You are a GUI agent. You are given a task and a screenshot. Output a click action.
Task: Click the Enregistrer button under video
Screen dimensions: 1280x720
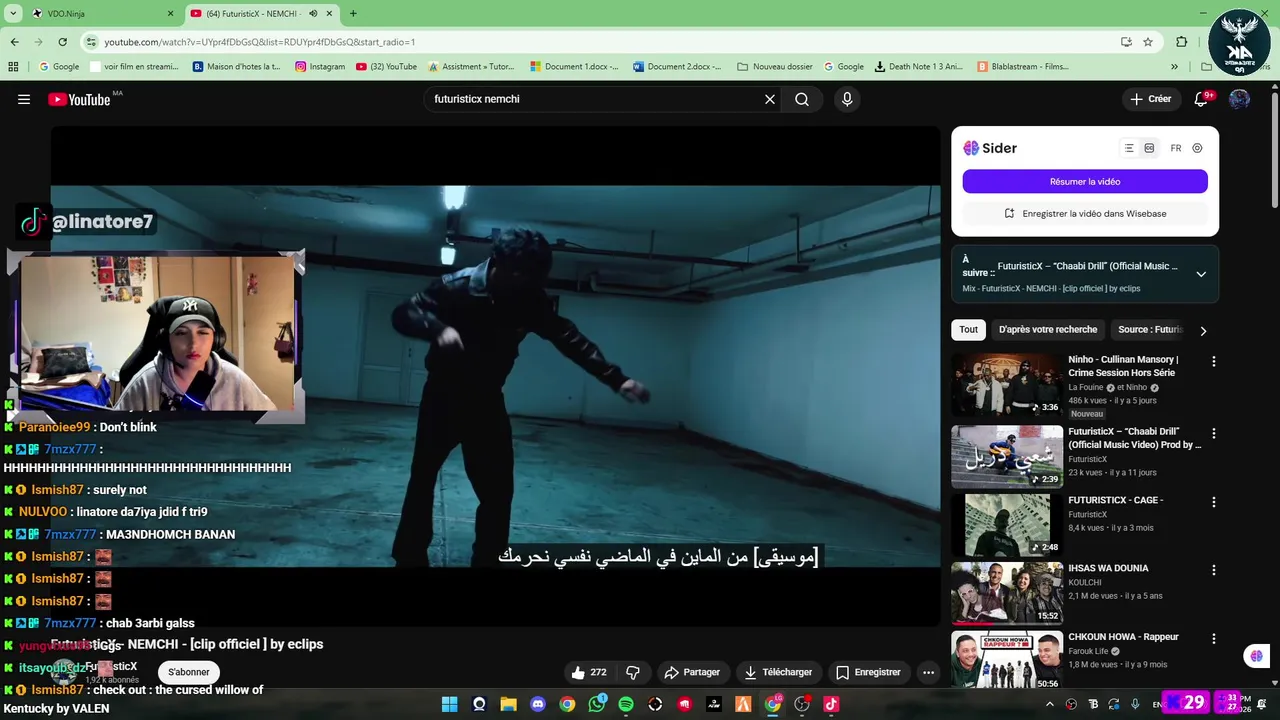[868, 672]
